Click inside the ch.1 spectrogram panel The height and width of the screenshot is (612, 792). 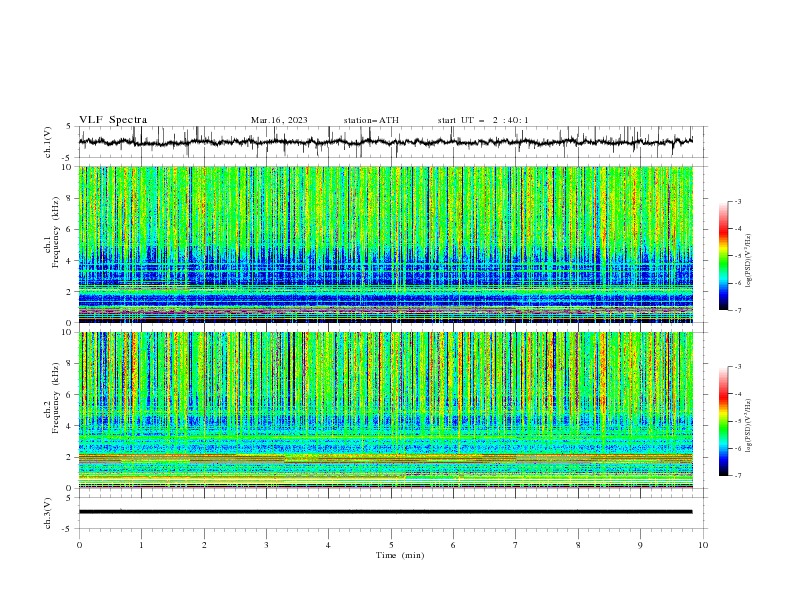pos(385,244)
